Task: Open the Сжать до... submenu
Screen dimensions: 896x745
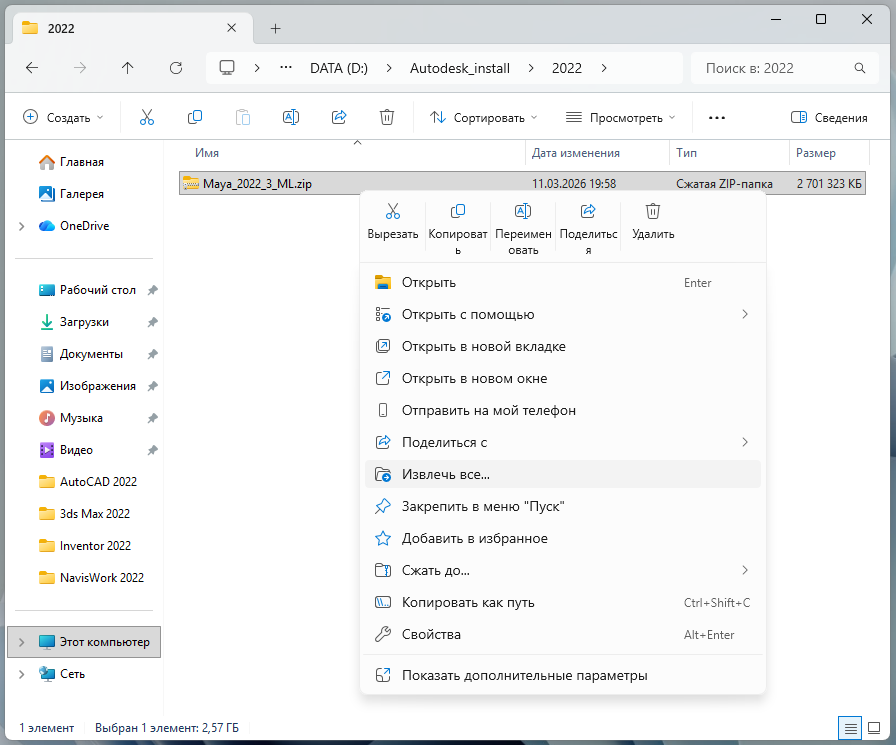Action: pos(562,571)
